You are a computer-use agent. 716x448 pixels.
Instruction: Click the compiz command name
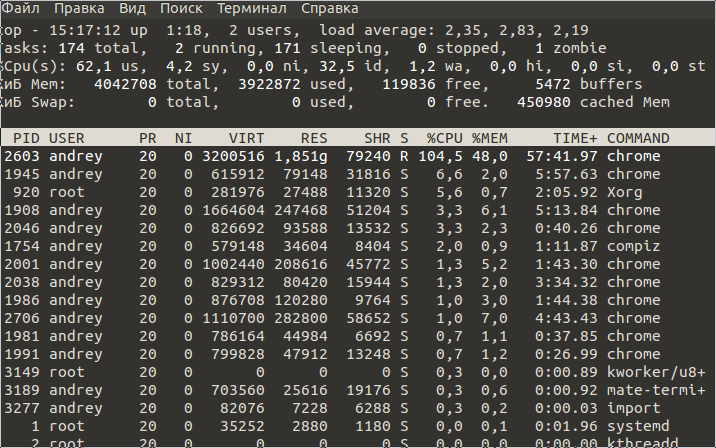tap(633, 247)
